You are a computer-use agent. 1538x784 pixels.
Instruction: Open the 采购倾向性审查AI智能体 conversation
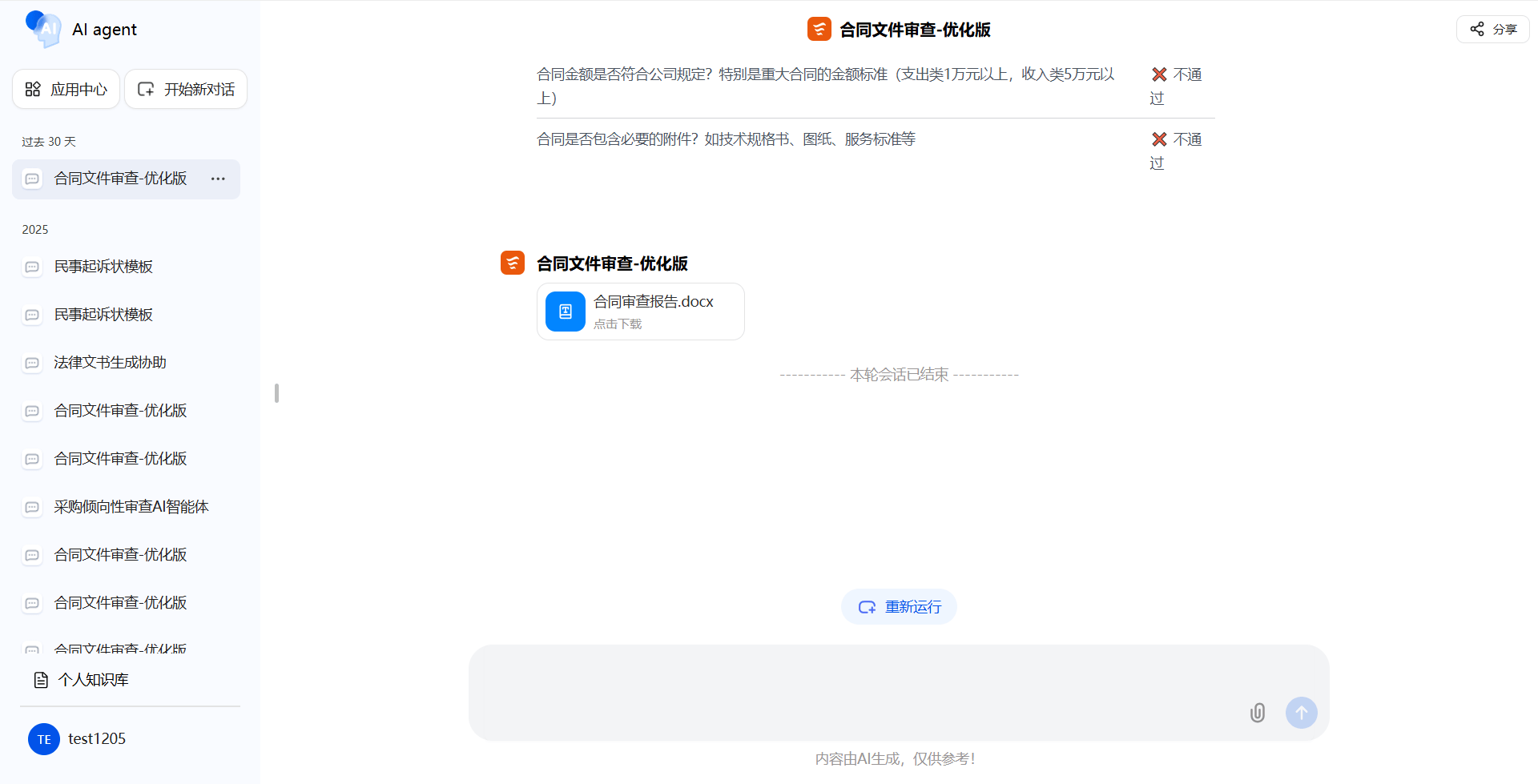[x=131, y=507]
